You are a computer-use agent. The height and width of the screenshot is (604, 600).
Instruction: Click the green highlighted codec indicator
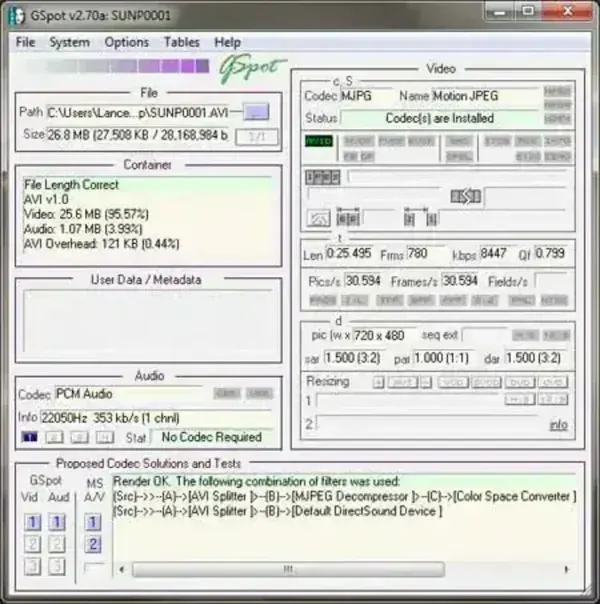pyautogui.click(x=319, y=141)
